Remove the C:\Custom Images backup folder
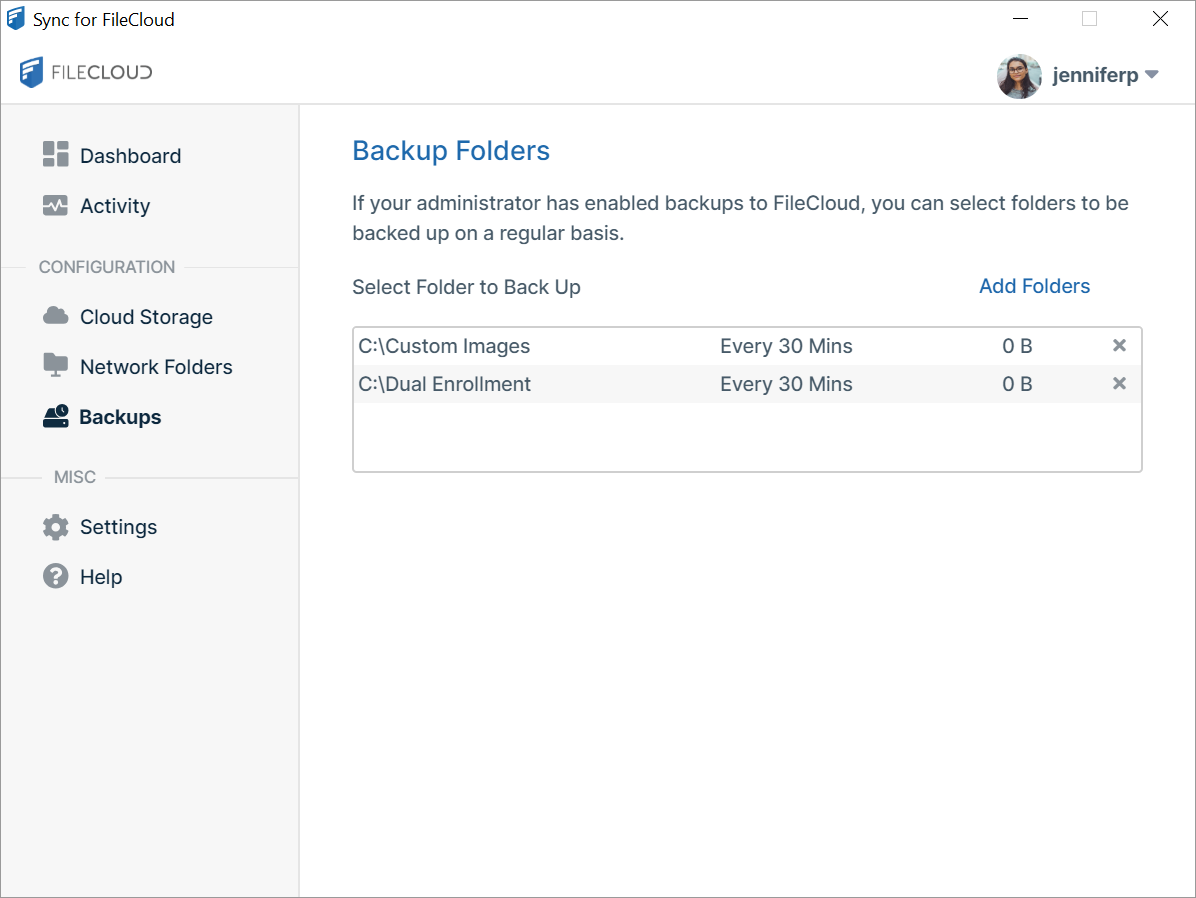This screenshot has height=898, width=1196. point(1119,346)
